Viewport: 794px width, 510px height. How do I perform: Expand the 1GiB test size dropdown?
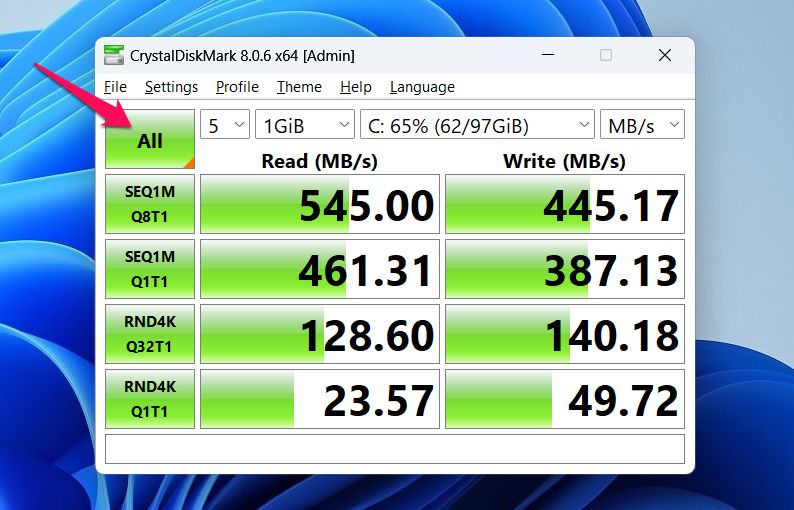[305, 125]
